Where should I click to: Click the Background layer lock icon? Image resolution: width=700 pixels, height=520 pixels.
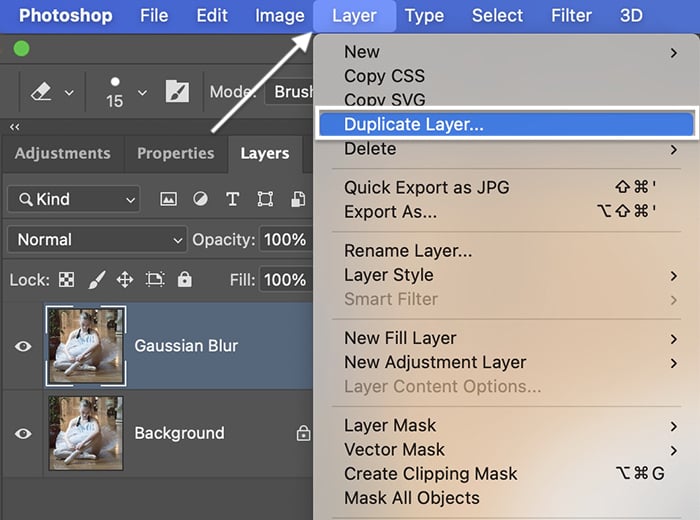(303, 433)
